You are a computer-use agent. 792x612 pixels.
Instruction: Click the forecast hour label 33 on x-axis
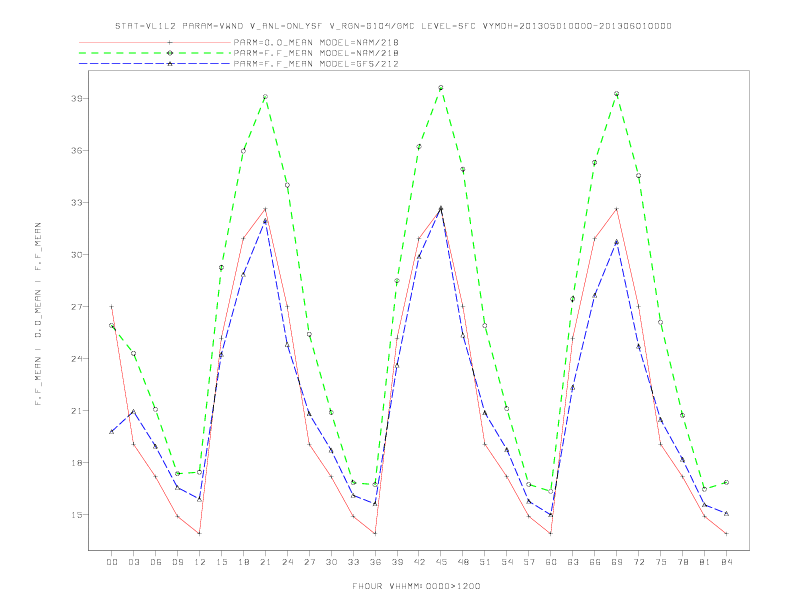[x=353, y=562]
